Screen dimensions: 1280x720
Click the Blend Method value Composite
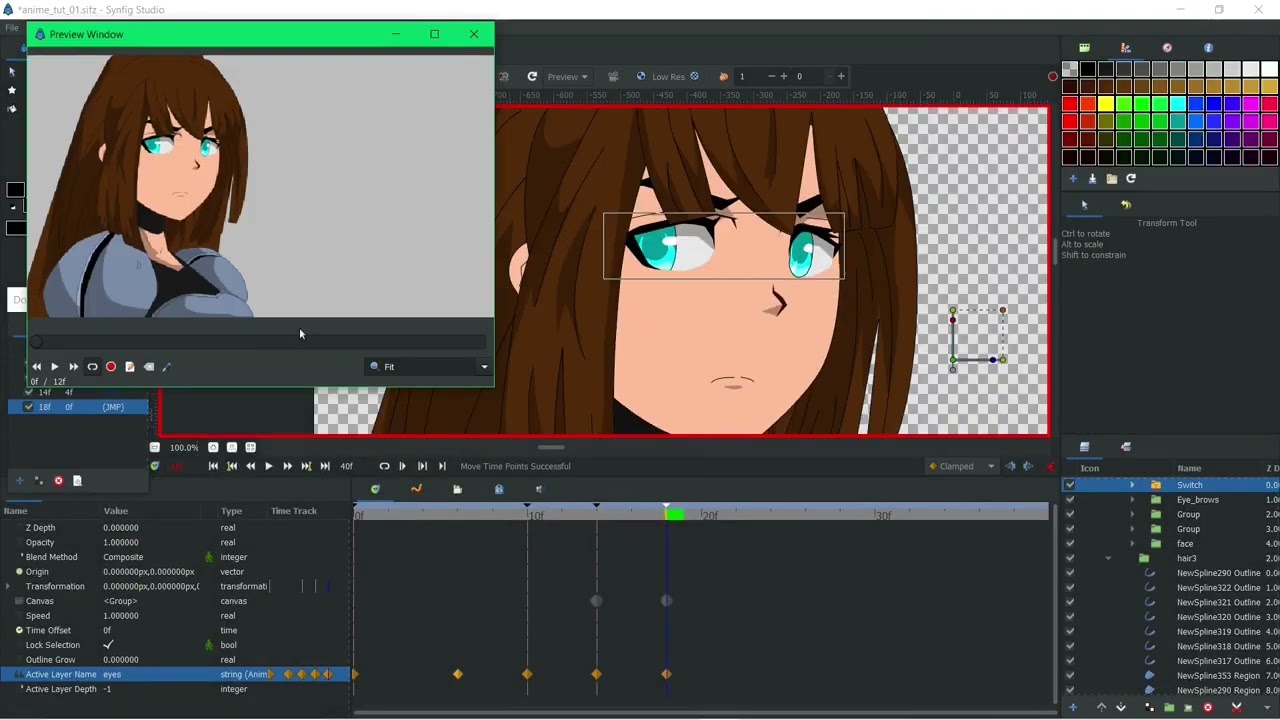point(123,557)
